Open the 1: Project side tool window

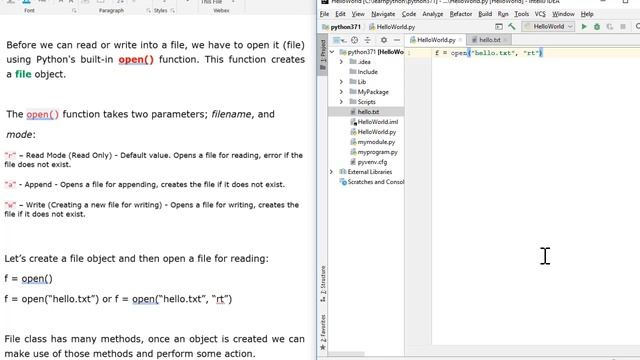coord(322,54)
